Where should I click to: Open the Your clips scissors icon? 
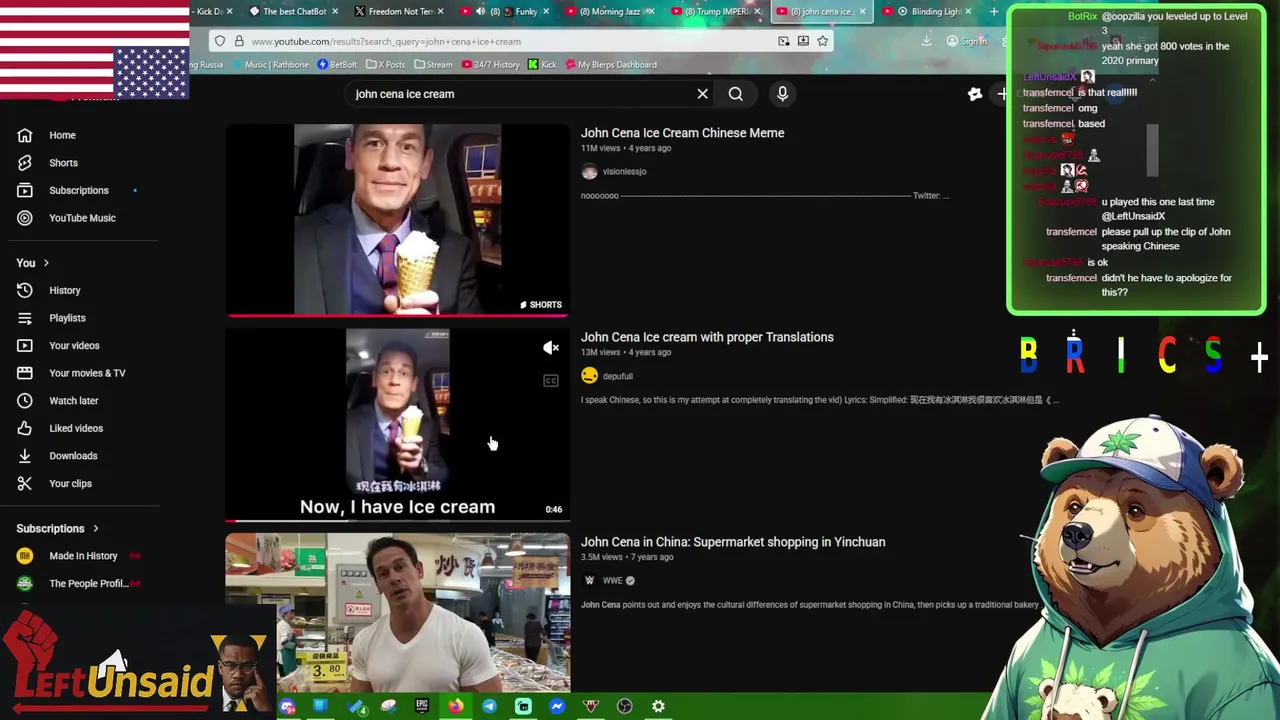click(25, 483)
